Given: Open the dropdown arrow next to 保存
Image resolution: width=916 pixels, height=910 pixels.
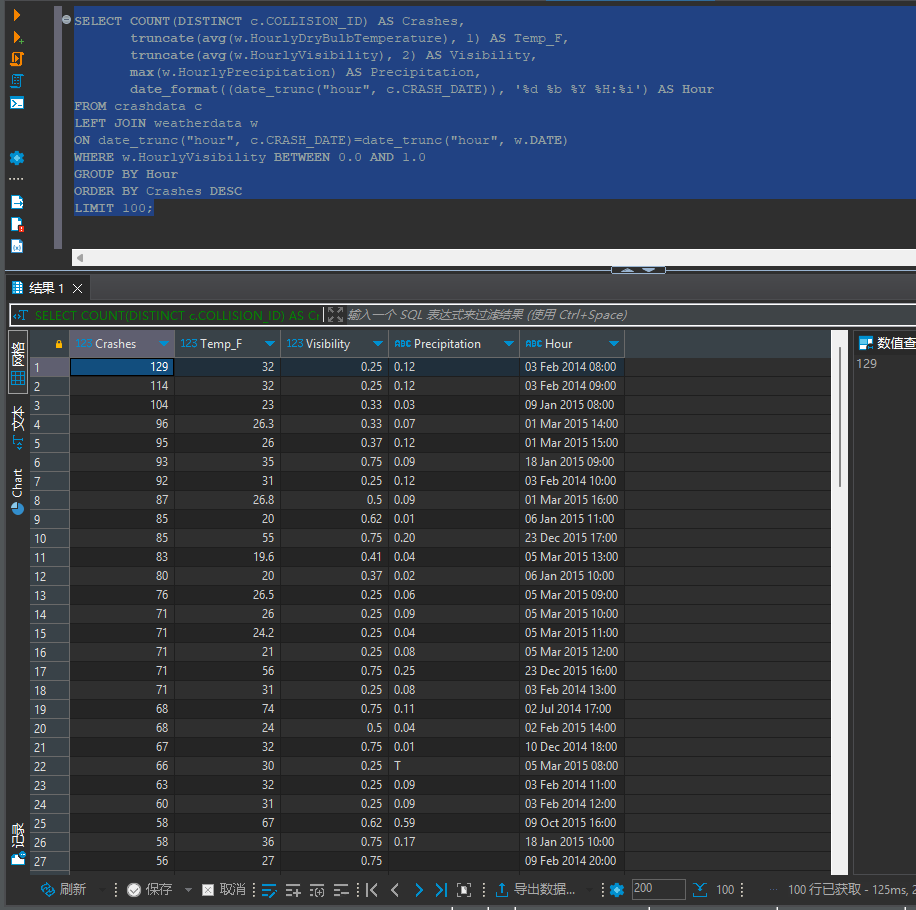Looking at the screenshot, I should (x=188, y=890).
